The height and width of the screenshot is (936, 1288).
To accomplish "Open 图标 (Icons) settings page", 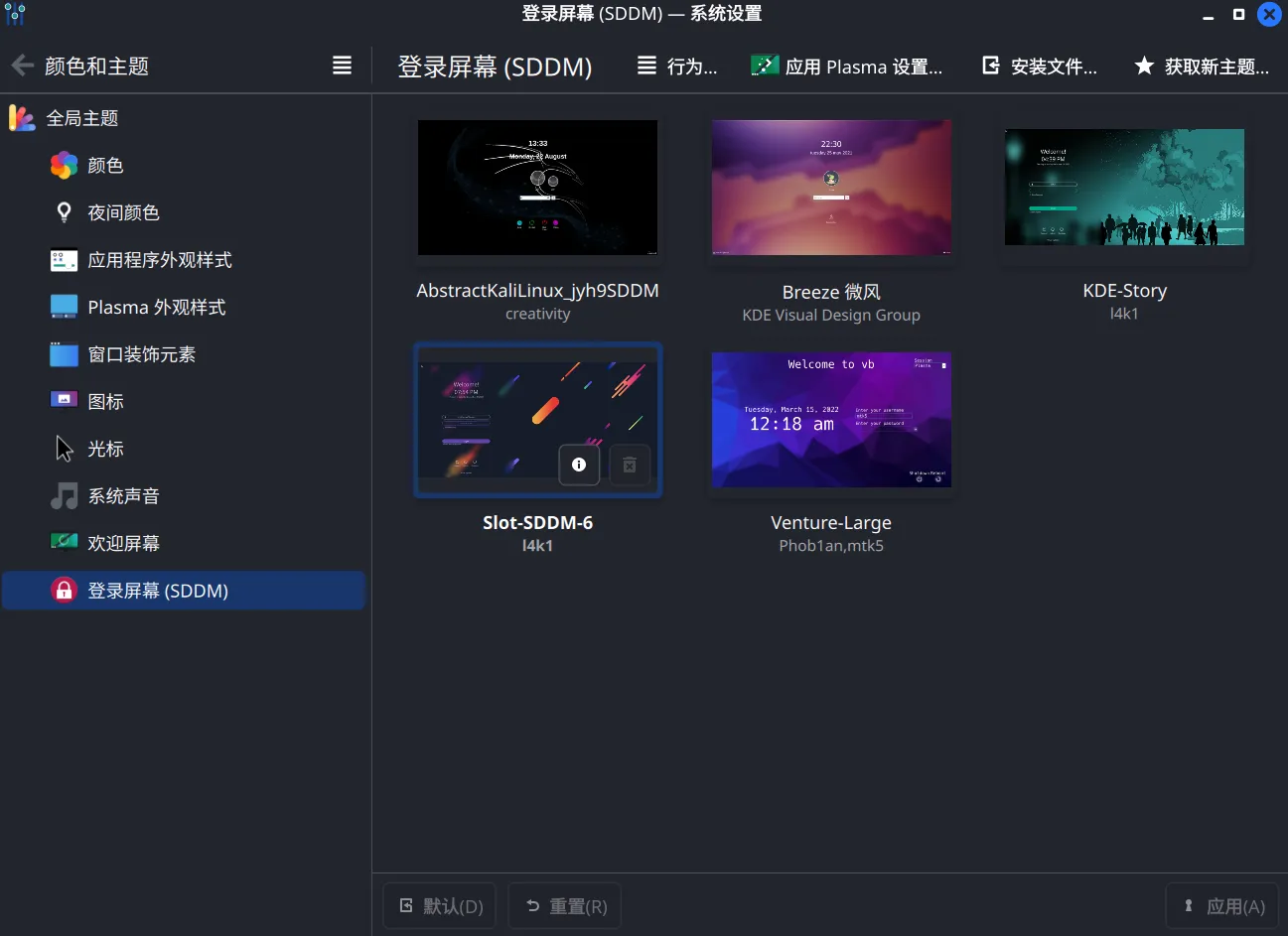I will (x=105, y=402).
